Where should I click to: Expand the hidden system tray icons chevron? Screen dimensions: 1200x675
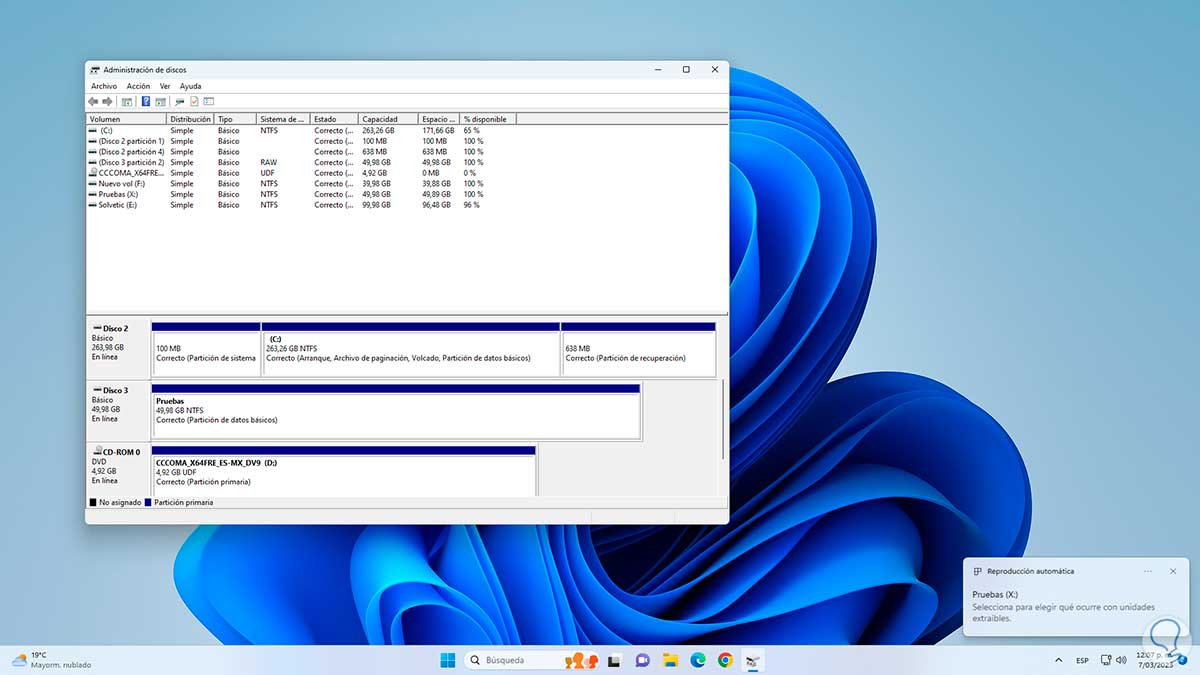1059,660
